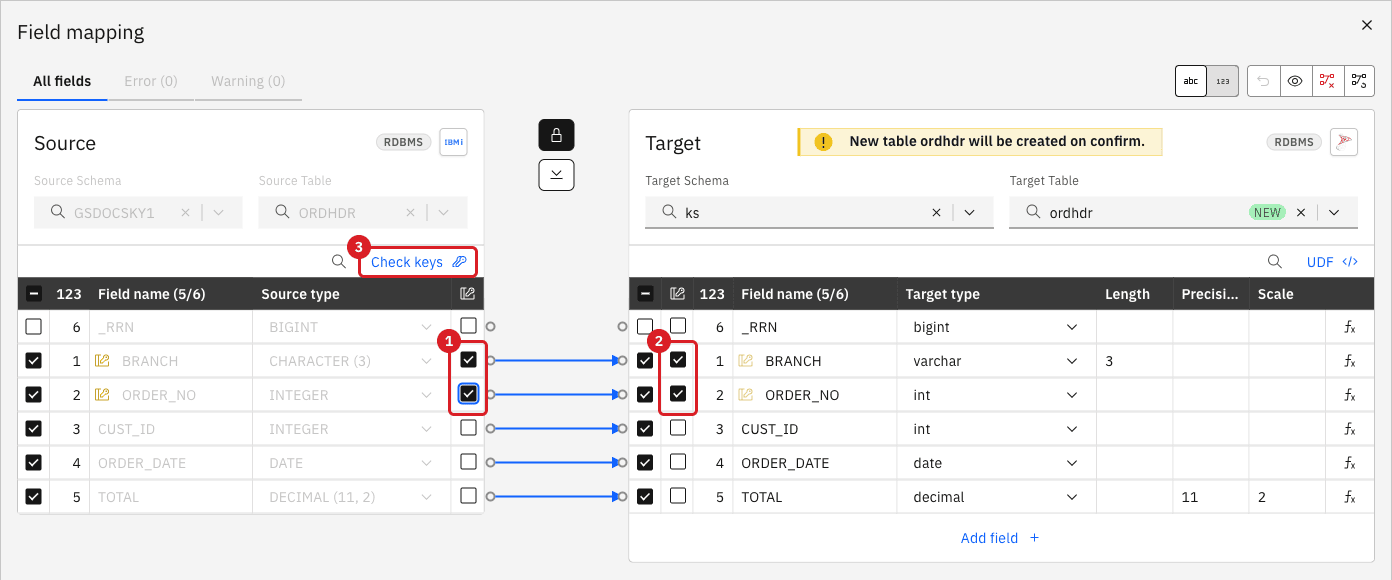Toggle target select-all header checkbox
The width and height of the screenshot is (1392, 580).
point(645,294)
